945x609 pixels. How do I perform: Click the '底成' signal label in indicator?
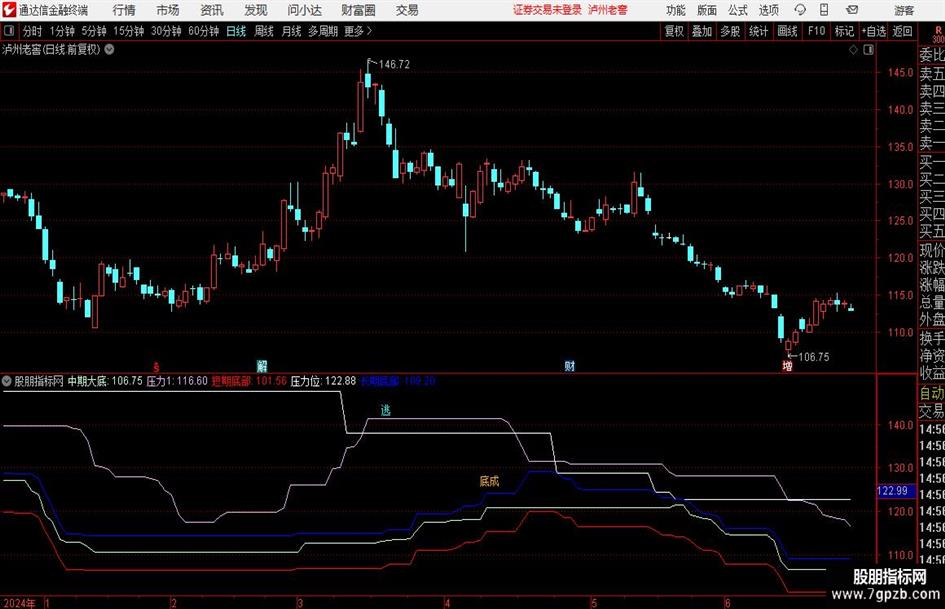(x=489, y=481)
